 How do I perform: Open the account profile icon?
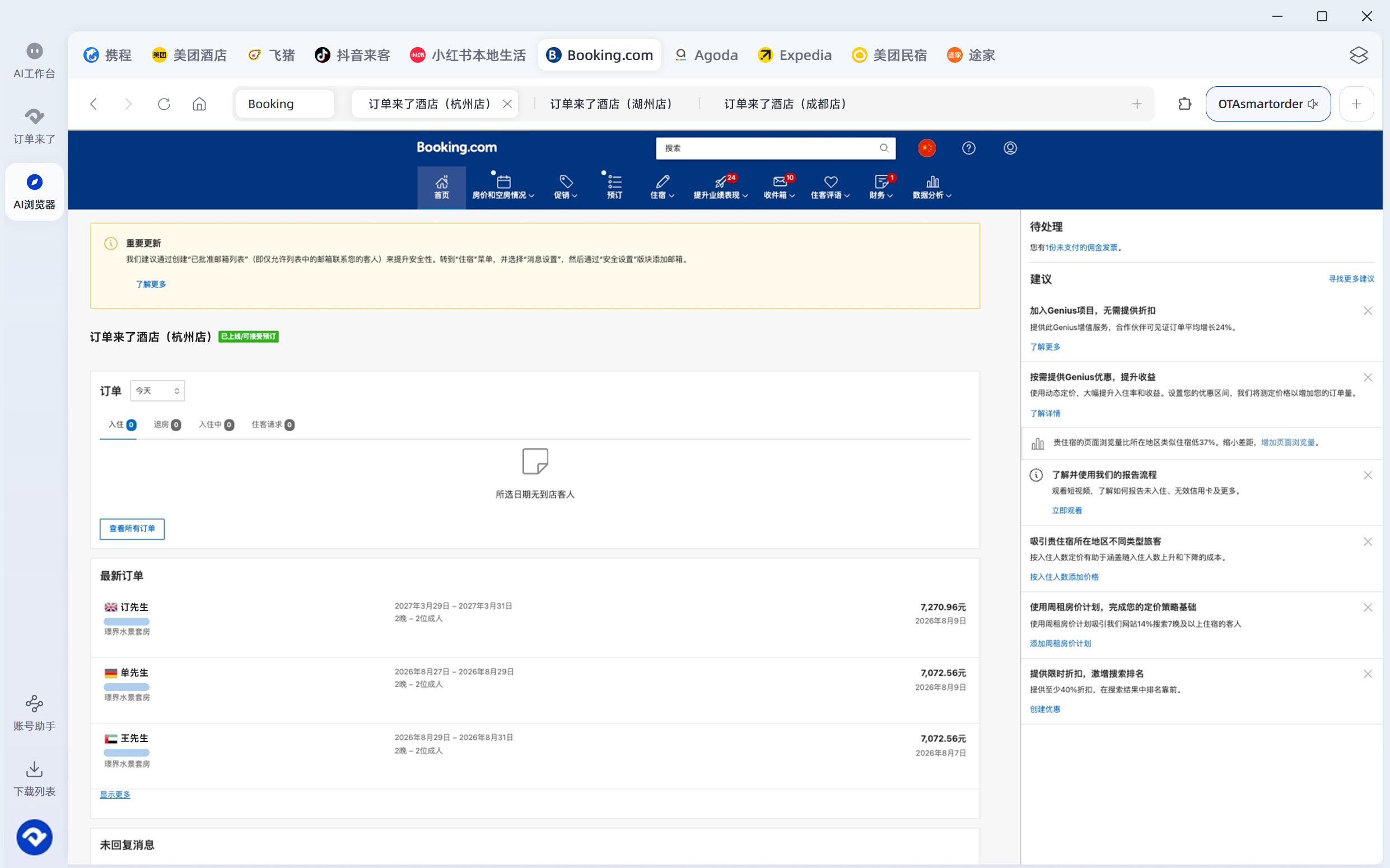click(x=1010, y=148)
